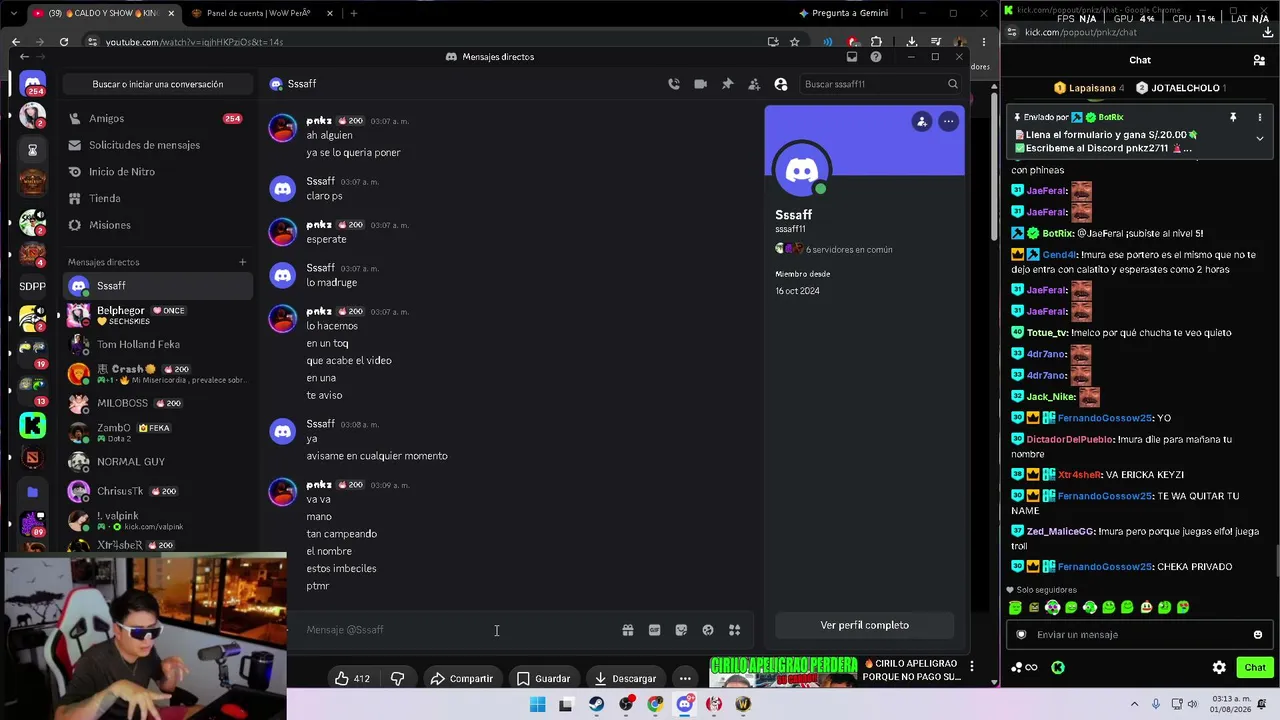Open the Tienda shop section
Image resolution: width=1280 pixels, height=720 pixels.
click(157, 198)
